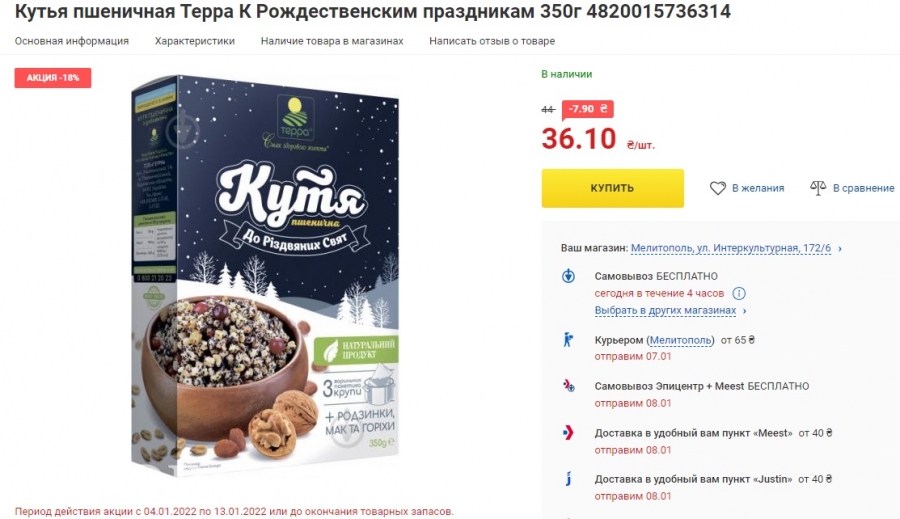Switch to the 'Характеристики' tab

pyautogui.click(x=195, y=41)
